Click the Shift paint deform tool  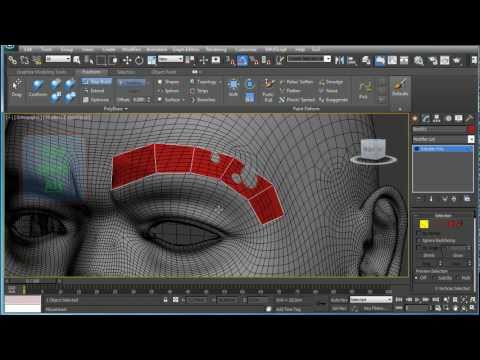(x=233, y=88)
